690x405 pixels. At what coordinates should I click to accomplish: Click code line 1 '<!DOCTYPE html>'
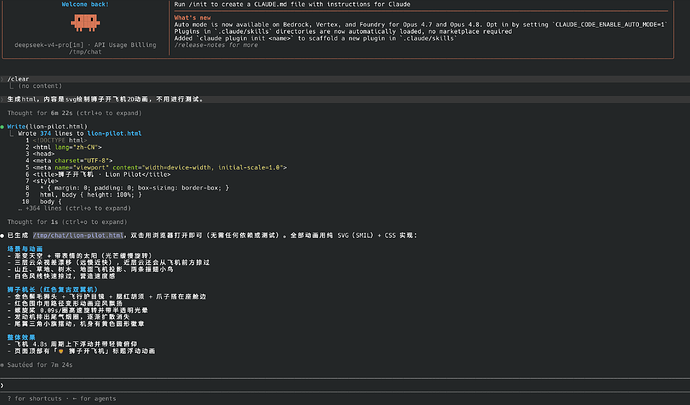pyautogui.click(x=59, y=140)
